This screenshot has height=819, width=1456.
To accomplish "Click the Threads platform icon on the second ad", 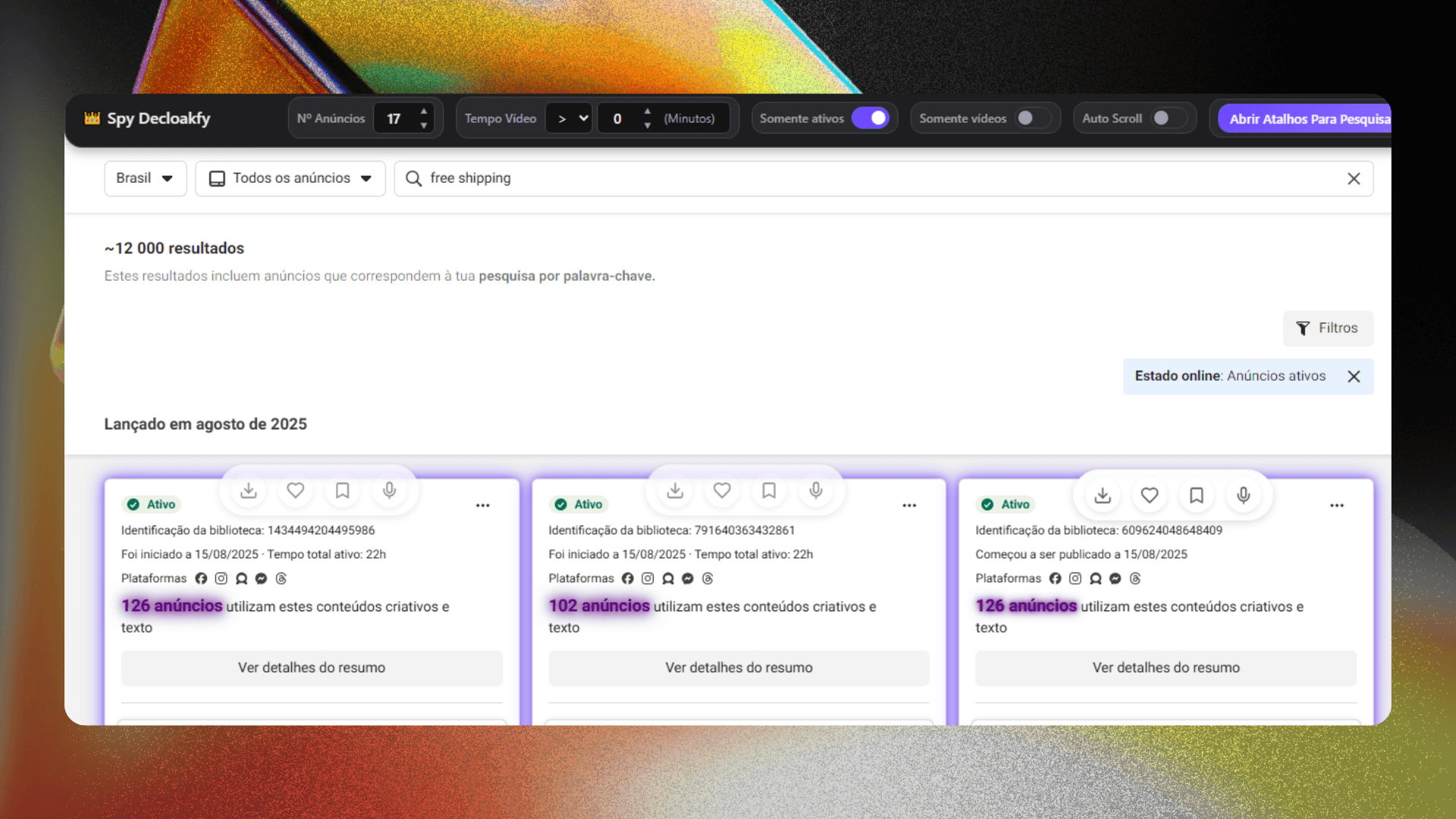I will [x=708, y=579].
